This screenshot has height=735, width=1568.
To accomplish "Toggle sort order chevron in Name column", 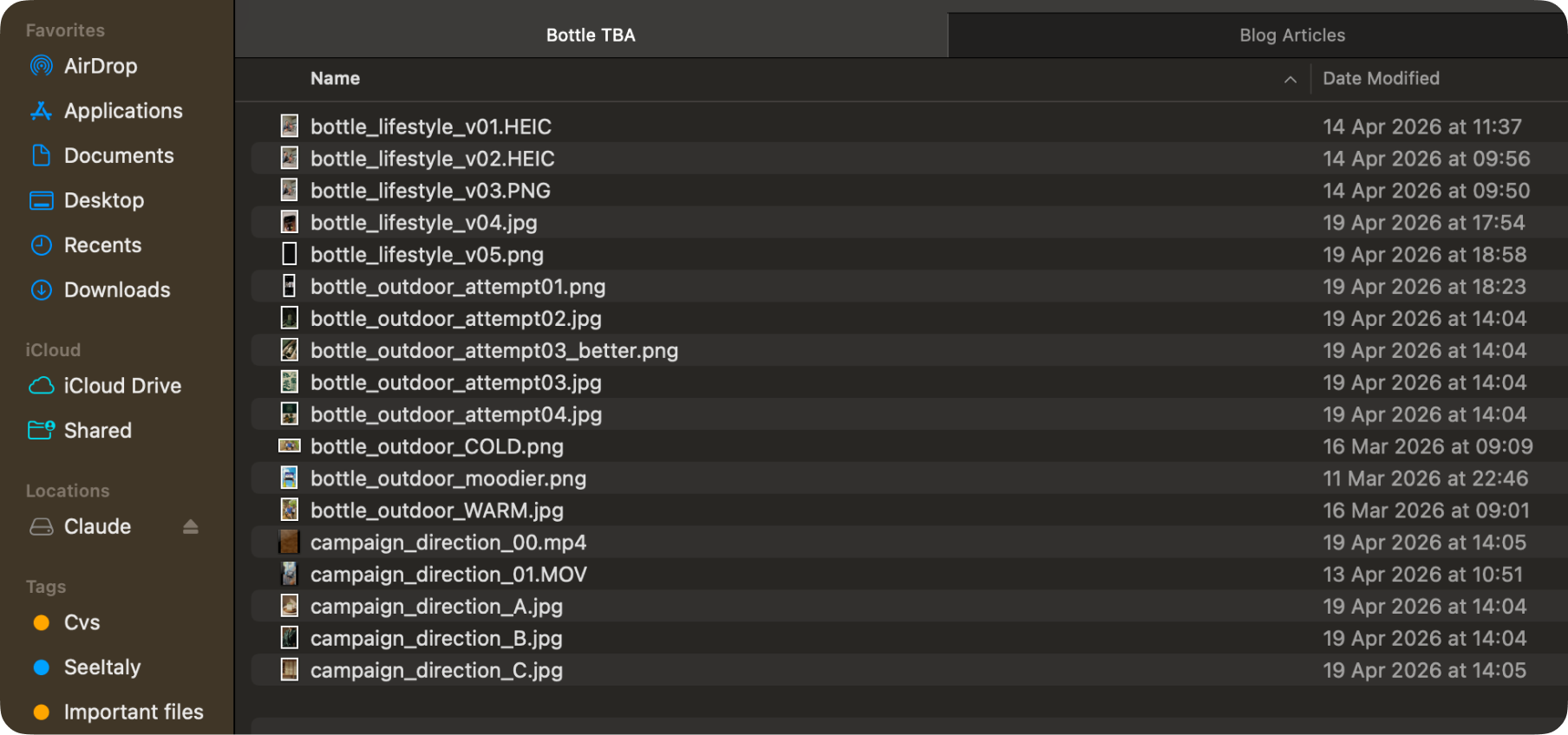I will pyautogui.click(x=1290, y=79).
